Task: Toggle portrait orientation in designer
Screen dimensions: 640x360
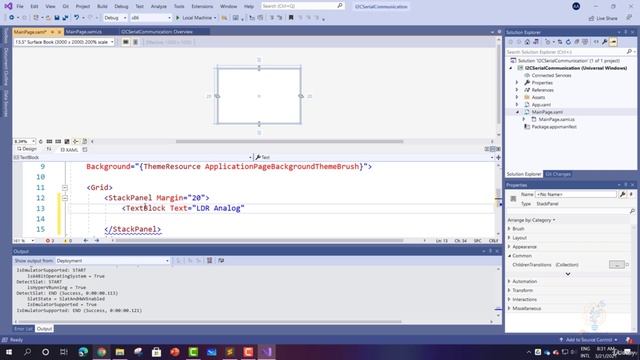Action: coord(136,42)
